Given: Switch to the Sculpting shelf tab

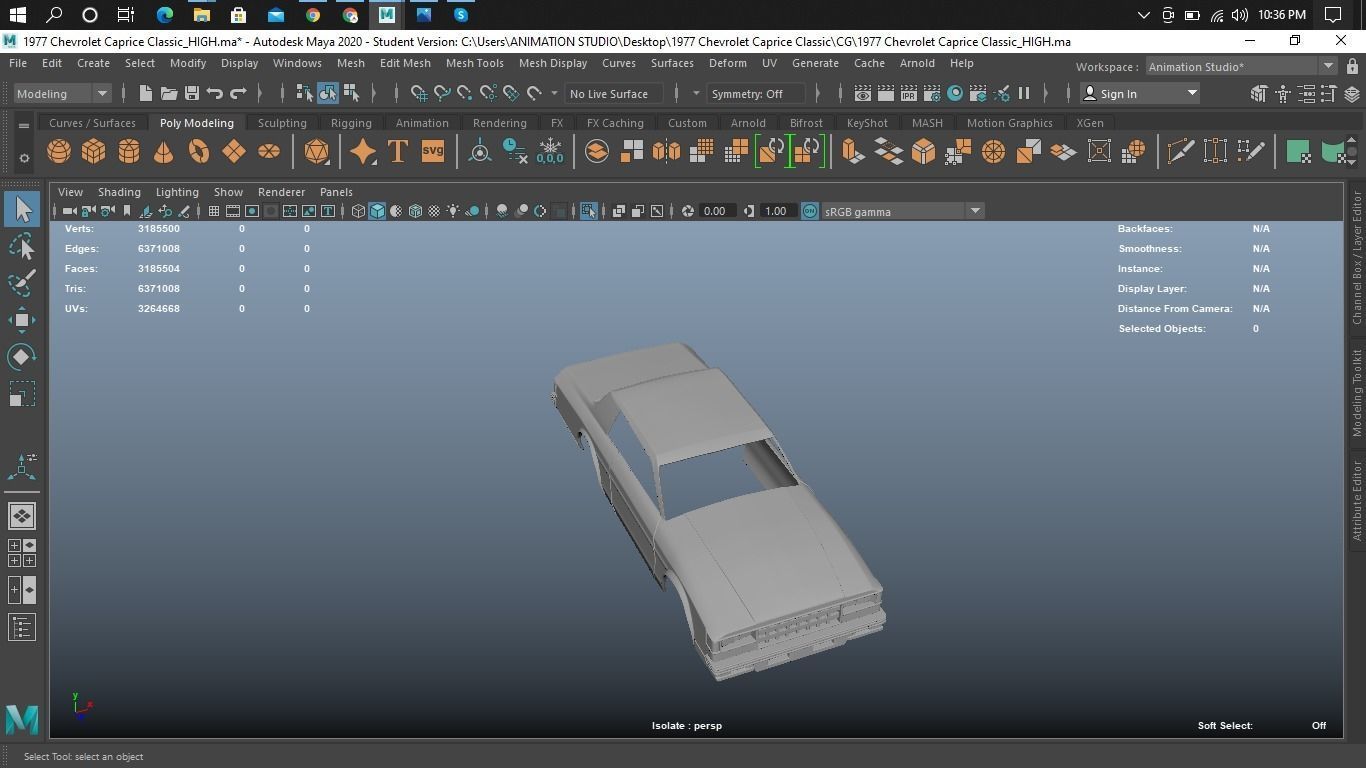Looking at the screenshot, I should 282,123.
